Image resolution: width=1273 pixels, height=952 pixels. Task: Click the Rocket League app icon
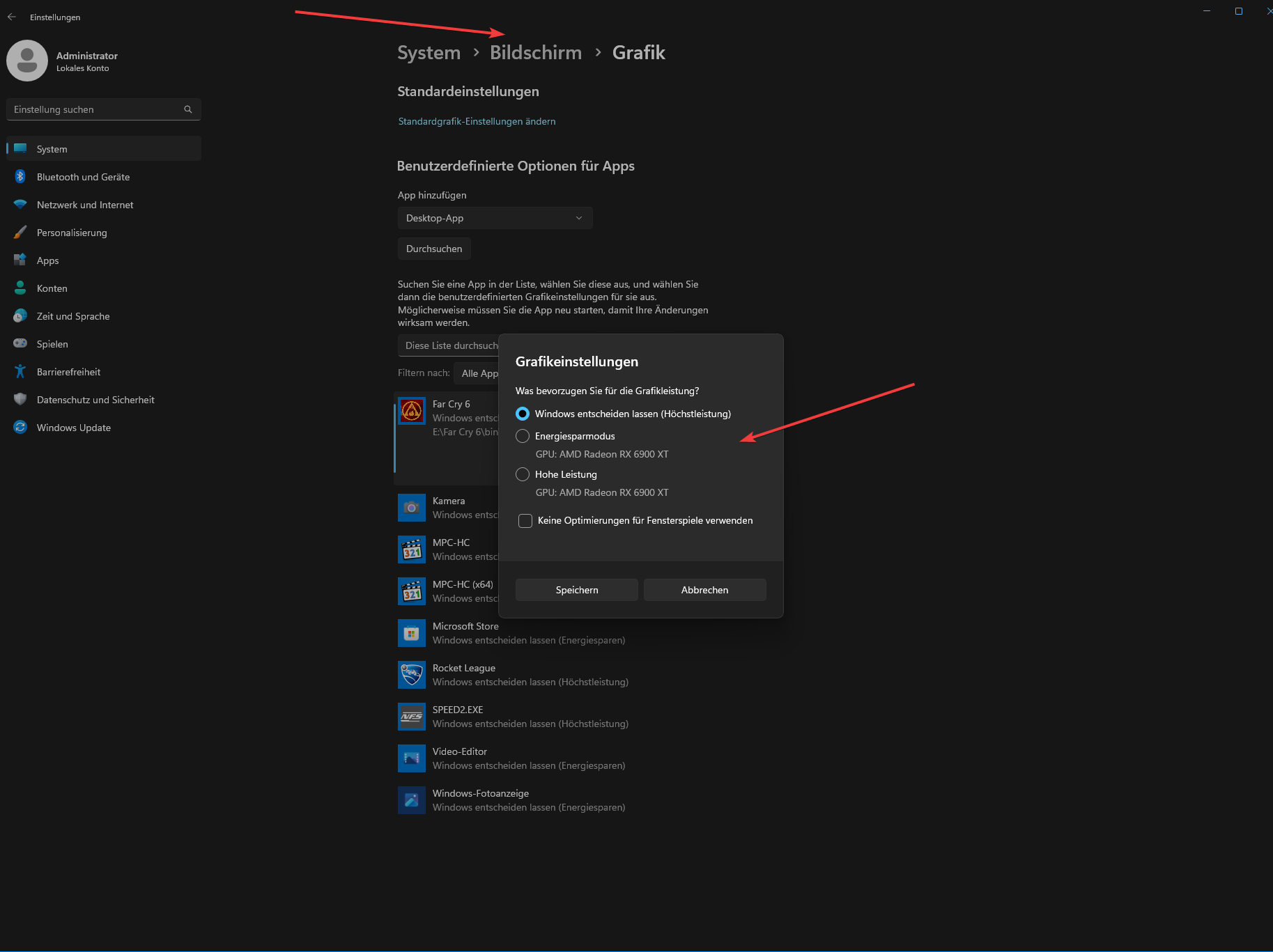(x=412, y=675)
